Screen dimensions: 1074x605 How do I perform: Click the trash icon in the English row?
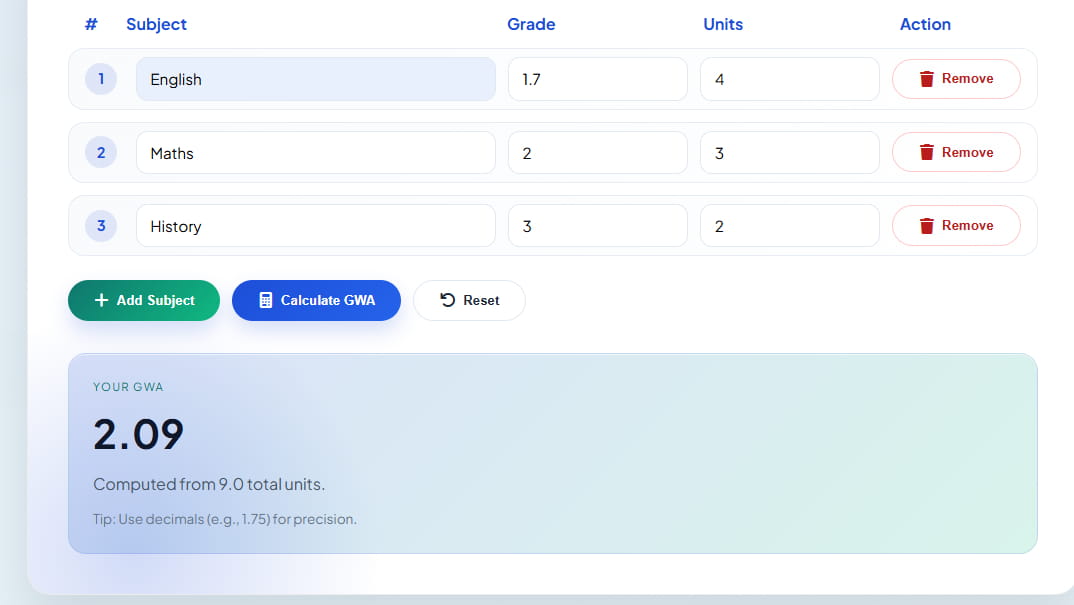point(929,78)
